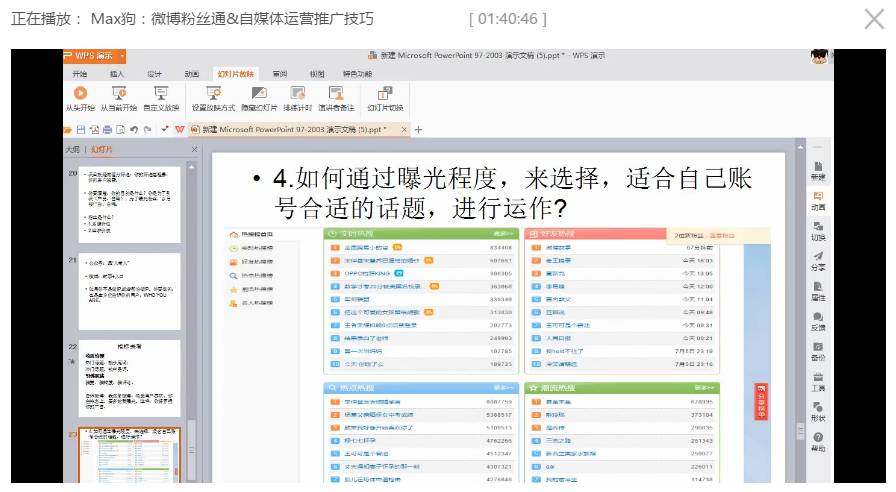Close the PowerPoint document tab
This screenshot has width=896, height=492.
(x=404, y=130)
